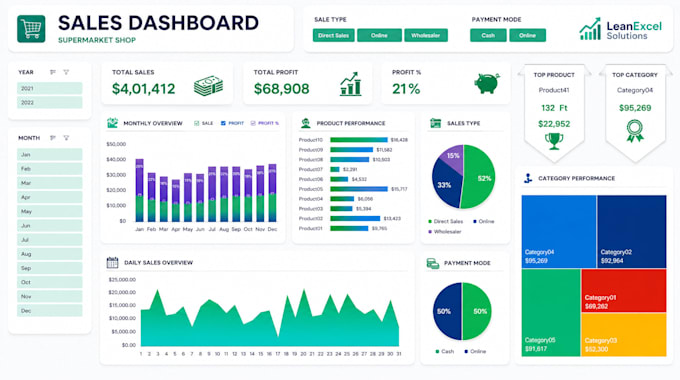The width and height of the screenshot is (680, 380).
Task: Select Sep in Month slicer
Action: (49, 268)
